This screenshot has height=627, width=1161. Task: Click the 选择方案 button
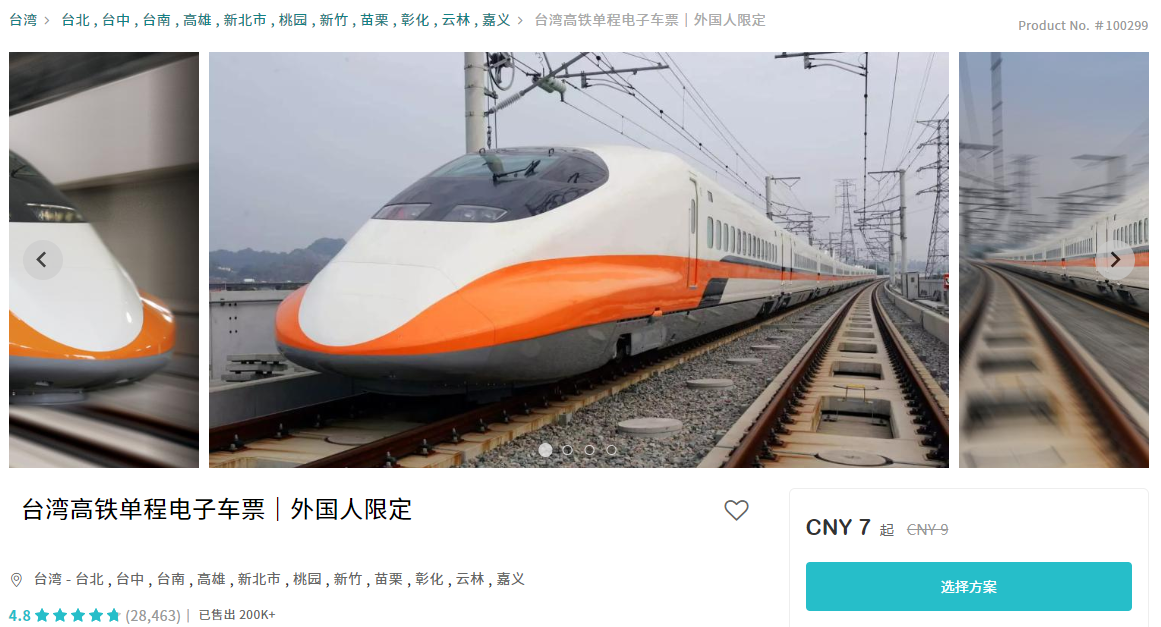(x=968, y=586)
